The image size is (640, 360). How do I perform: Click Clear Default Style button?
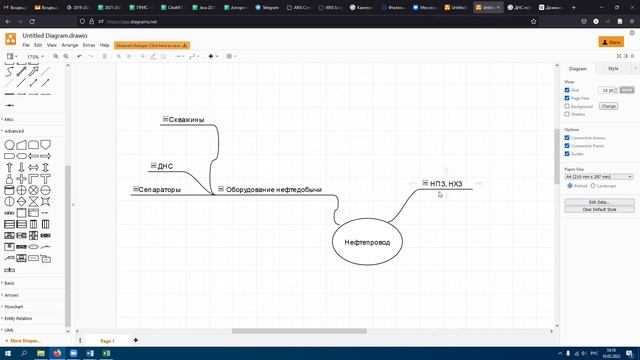[599, 209]
